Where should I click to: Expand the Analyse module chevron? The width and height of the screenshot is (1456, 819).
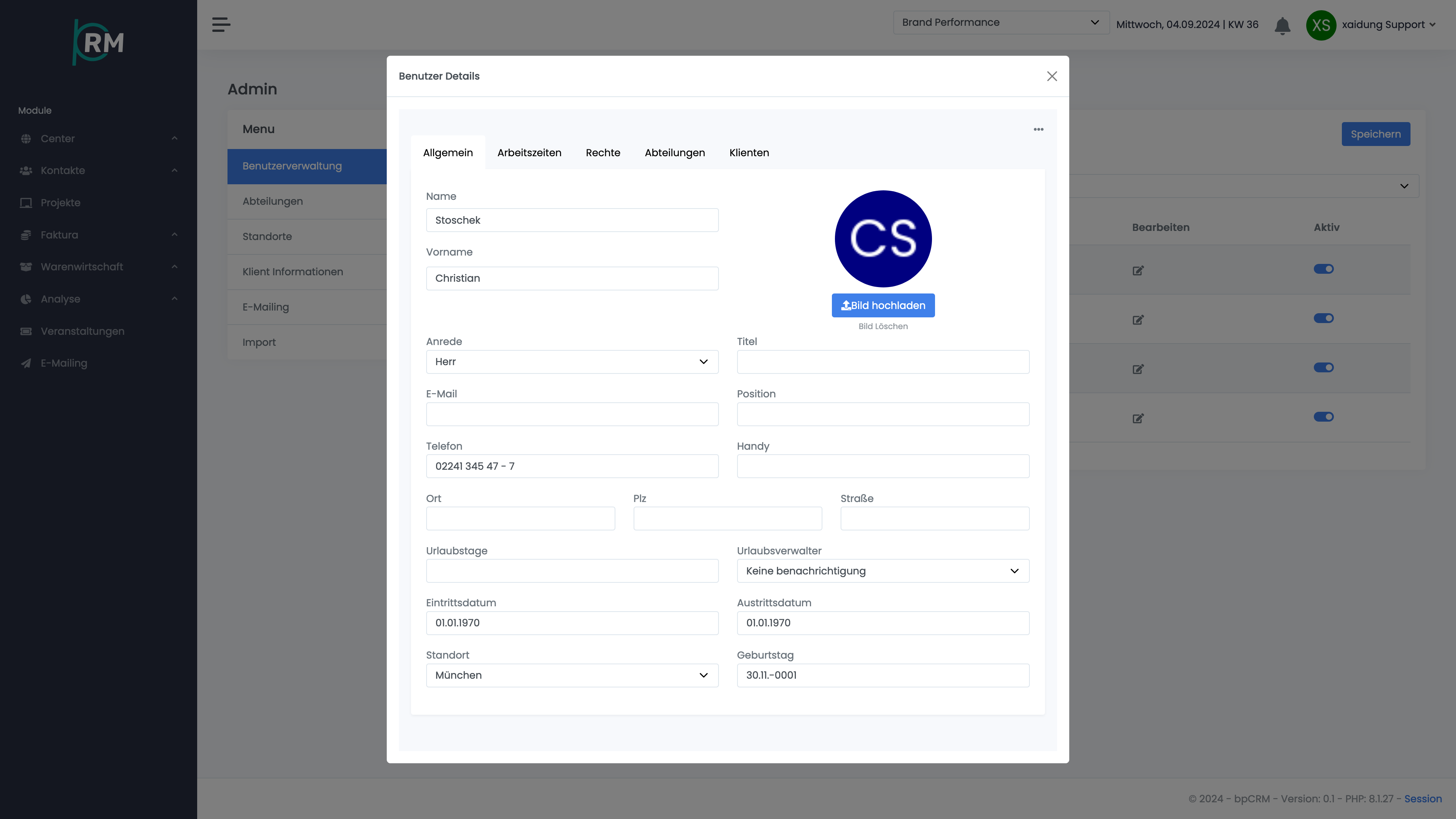click(175, 298)
